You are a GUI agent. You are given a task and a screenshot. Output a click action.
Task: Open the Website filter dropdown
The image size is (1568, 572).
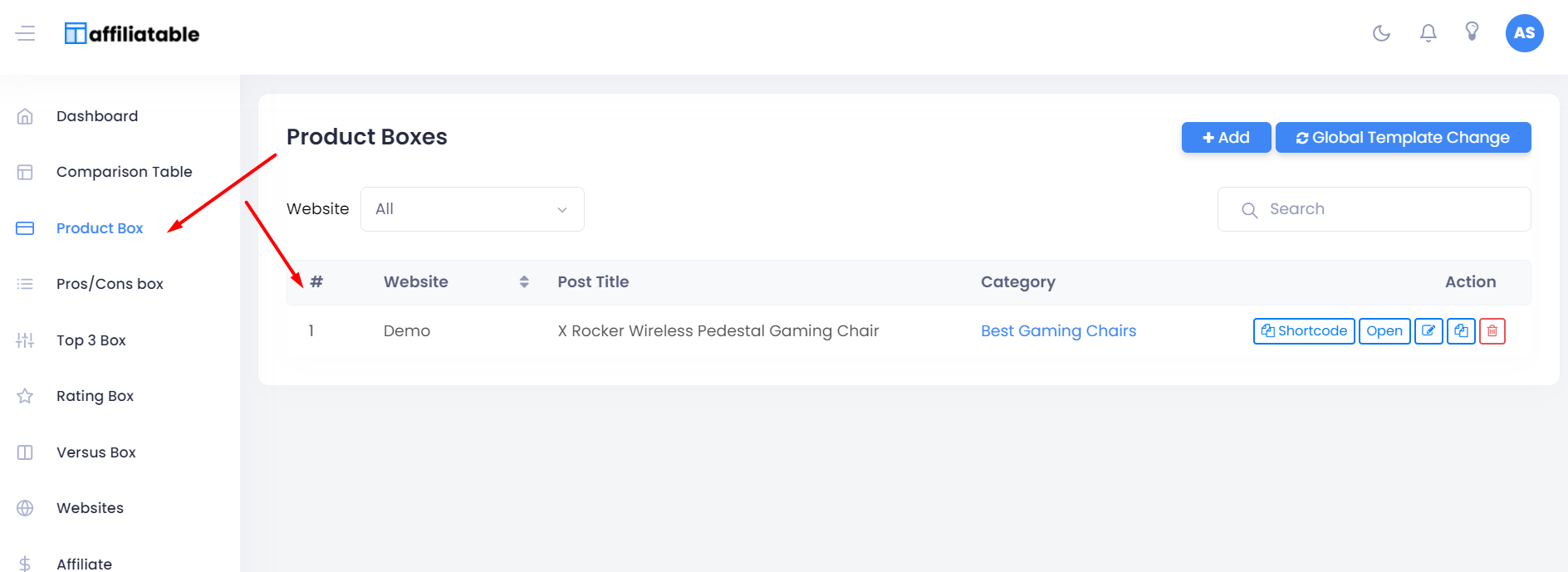[472, 209]
